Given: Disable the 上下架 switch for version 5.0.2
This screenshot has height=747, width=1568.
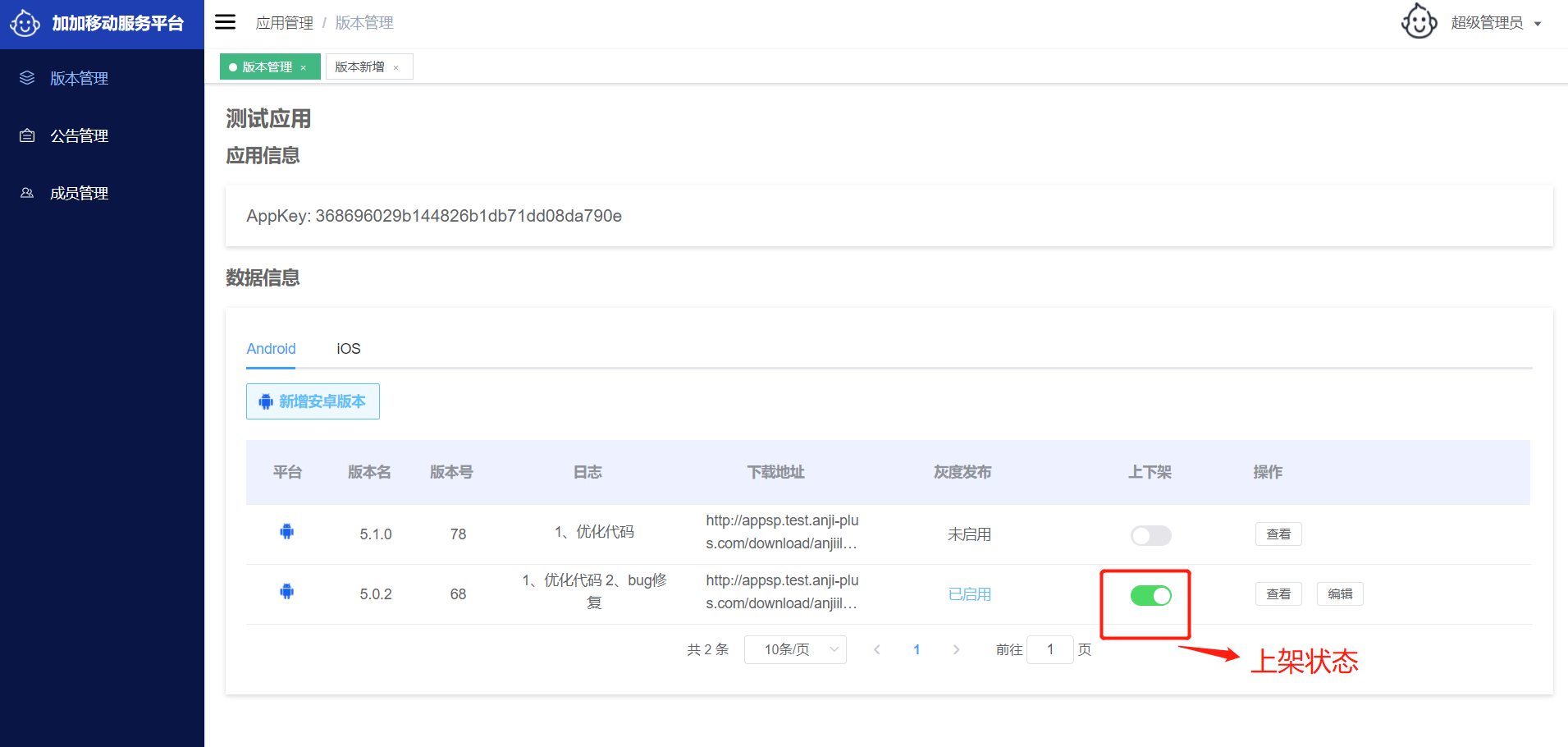Looking at the screenshot, I should (x=1150, y=596).
